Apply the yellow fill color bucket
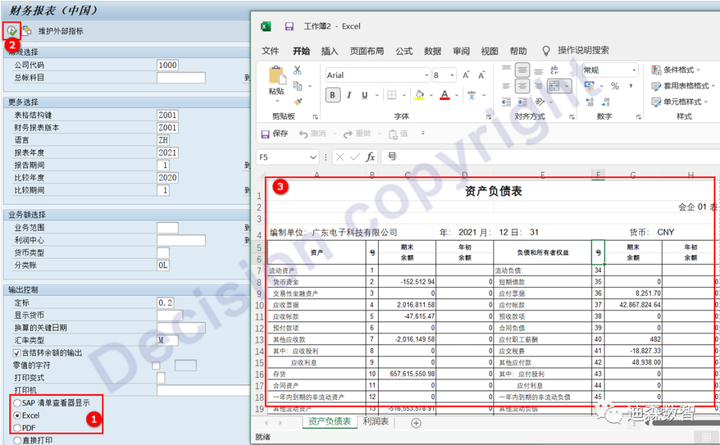Screen dimensions: 720x445 click(419, 95)
